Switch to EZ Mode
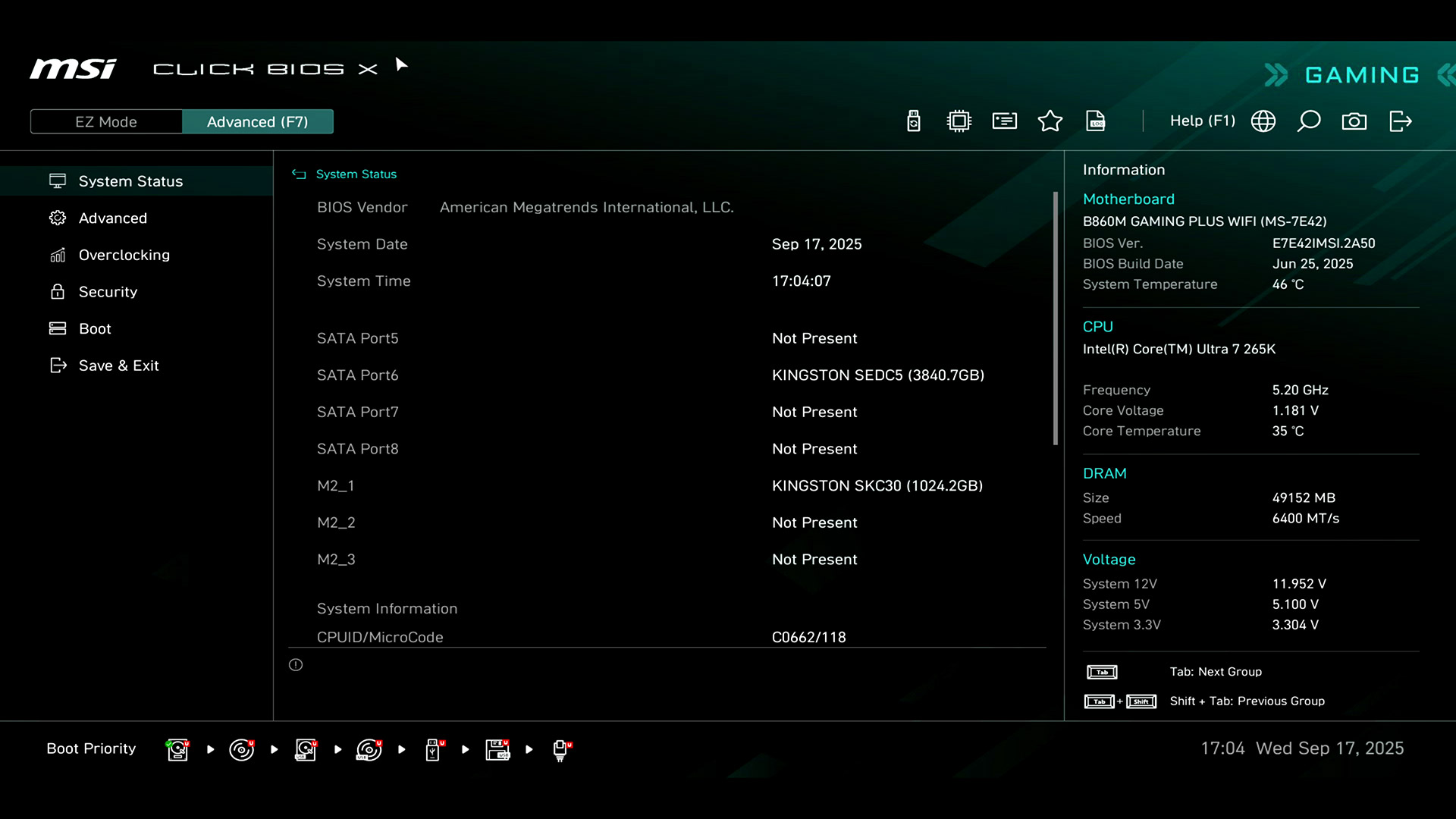Screen dimensions: 1456x819 tap(106, 122)
